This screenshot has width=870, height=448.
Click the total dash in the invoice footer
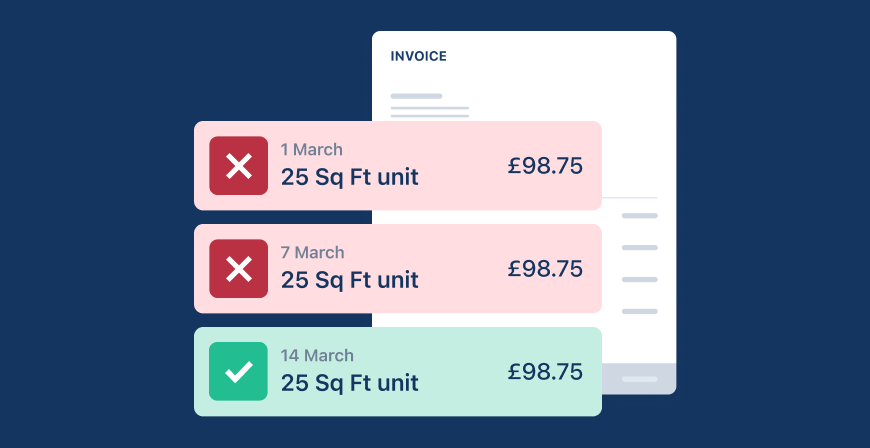tap(640, 380)
